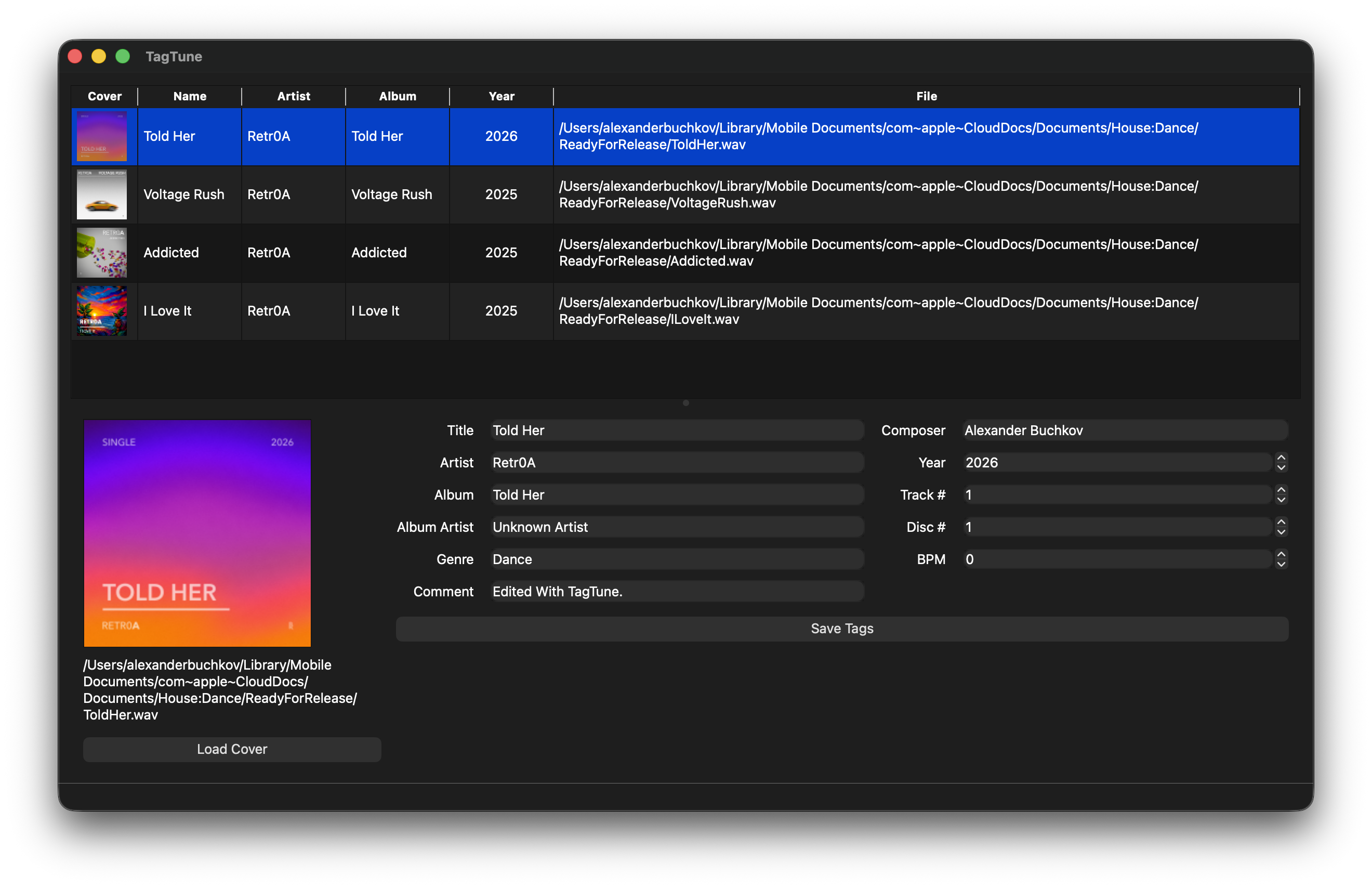
Task: Decrease BPM with stepper down arrow
Action: pos(1281,565)
